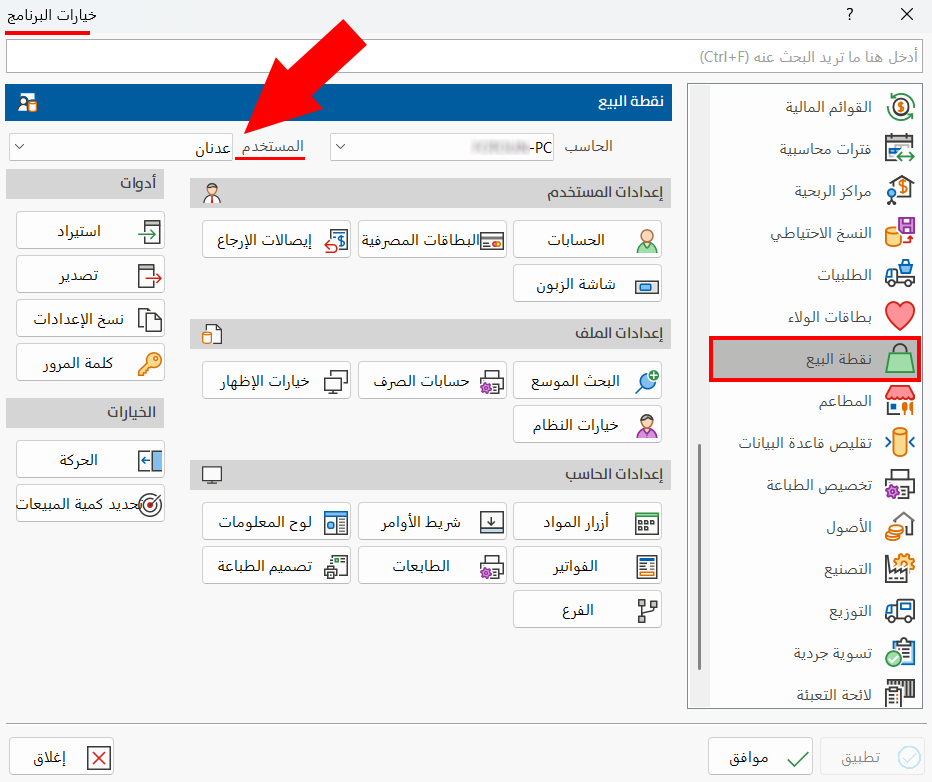
Task: Open الحسابات (Accounts) settings icon
Action: pos(587,239)
